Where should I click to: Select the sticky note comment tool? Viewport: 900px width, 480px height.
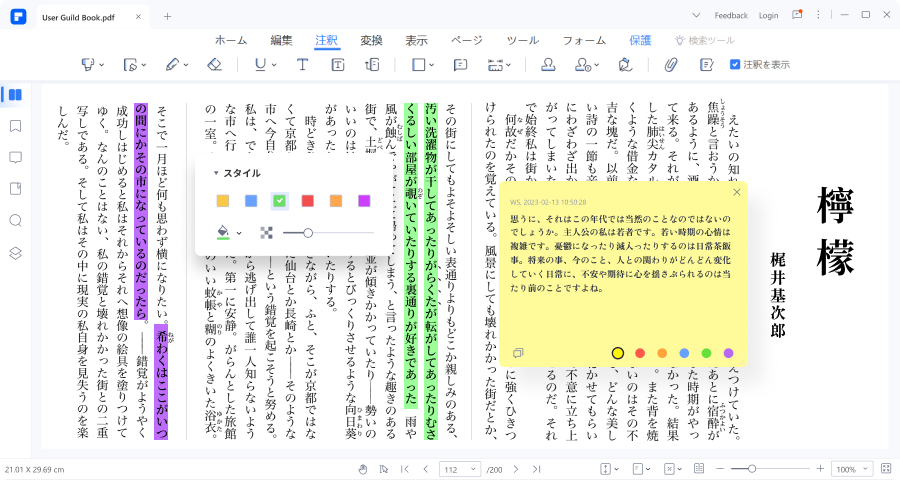460,65
